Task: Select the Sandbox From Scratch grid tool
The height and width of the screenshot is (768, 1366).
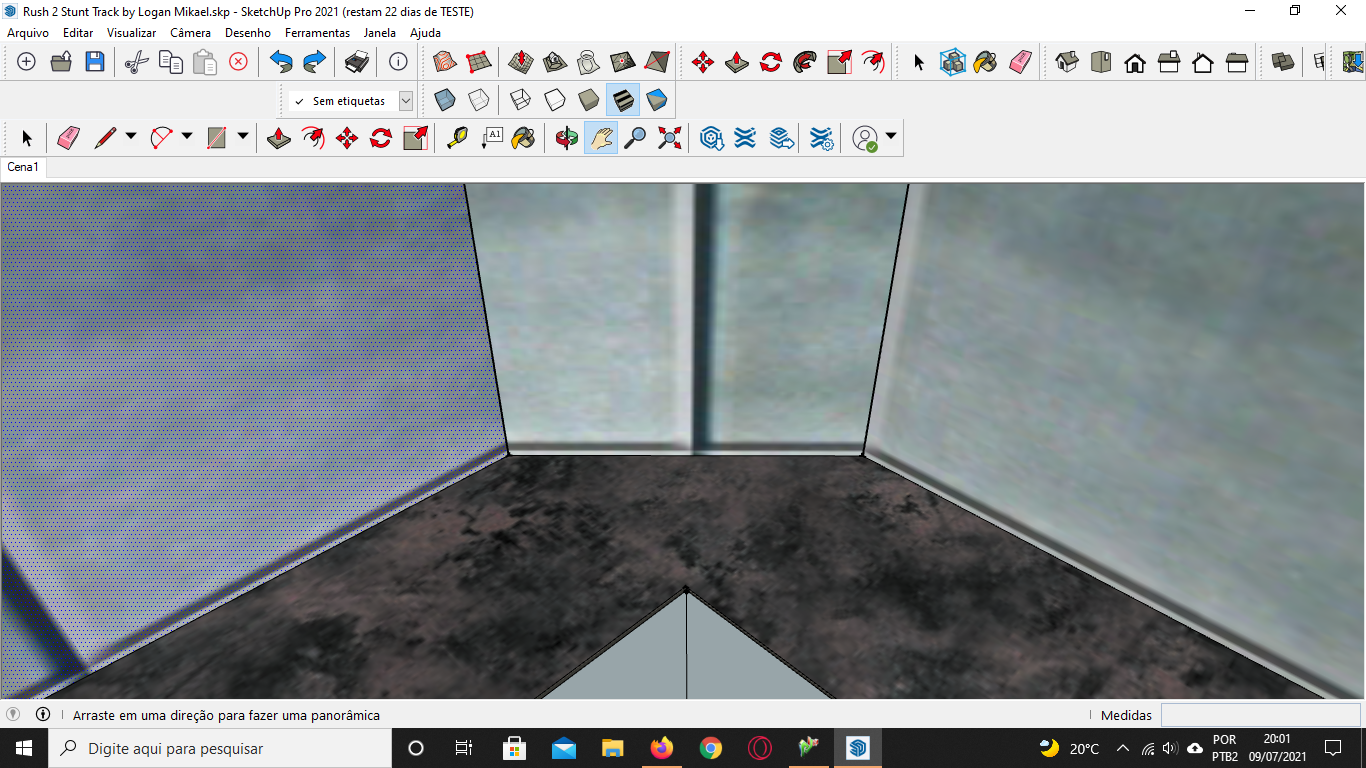Action: 478,62
